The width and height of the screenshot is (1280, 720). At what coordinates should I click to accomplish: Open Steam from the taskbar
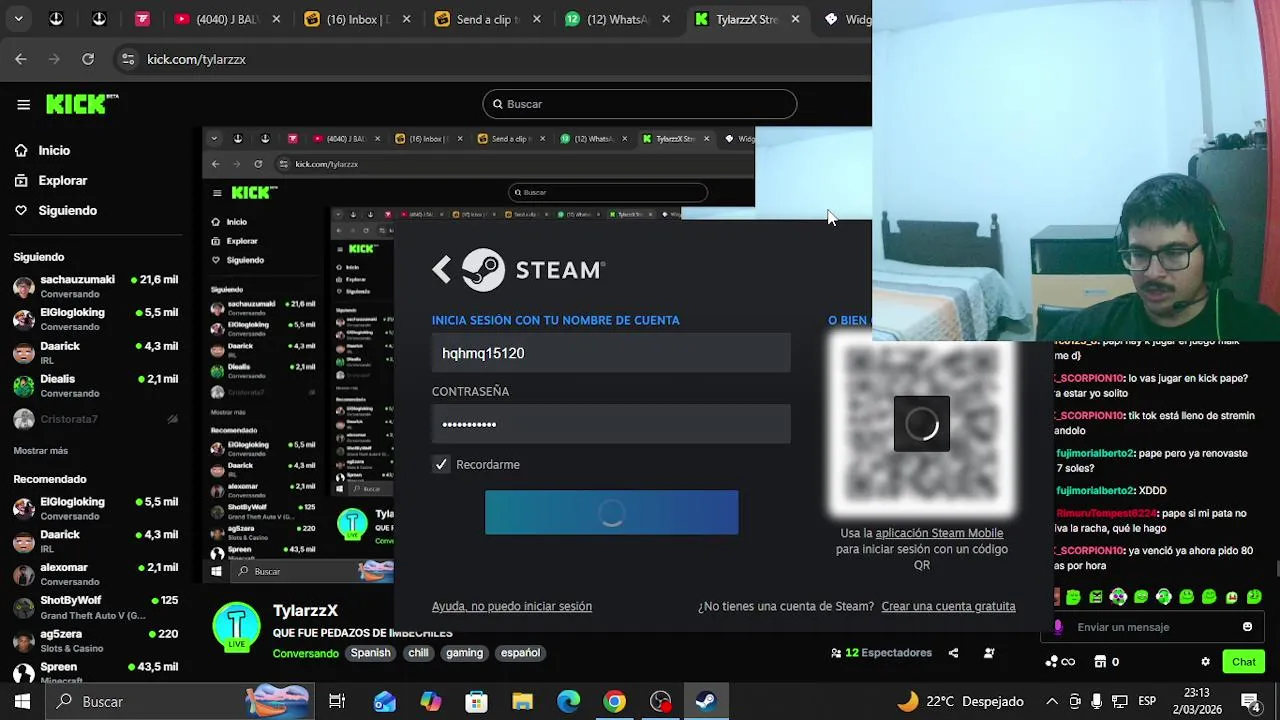point(706,701)
